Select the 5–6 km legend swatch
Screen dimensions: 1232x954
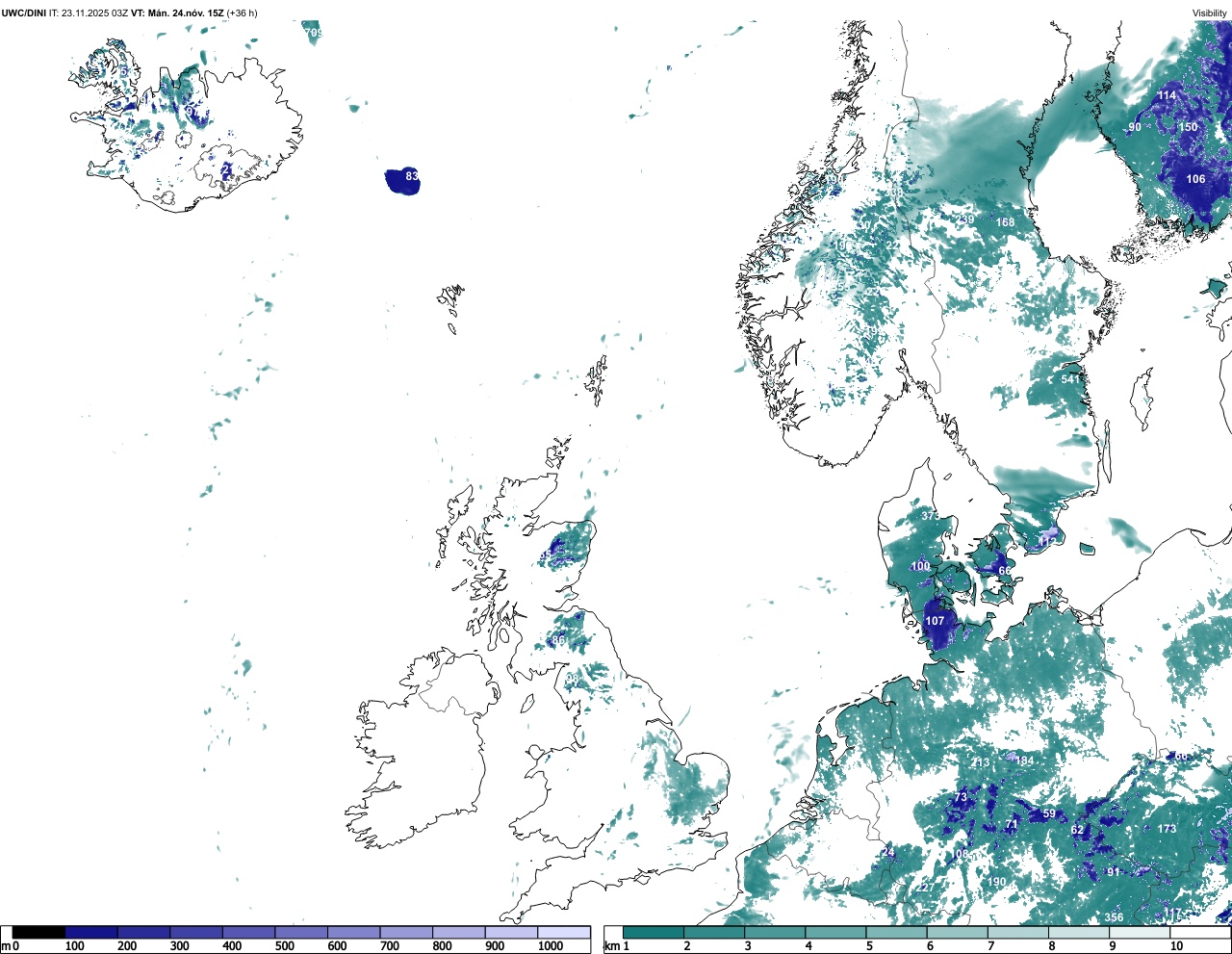pos(896,933)
